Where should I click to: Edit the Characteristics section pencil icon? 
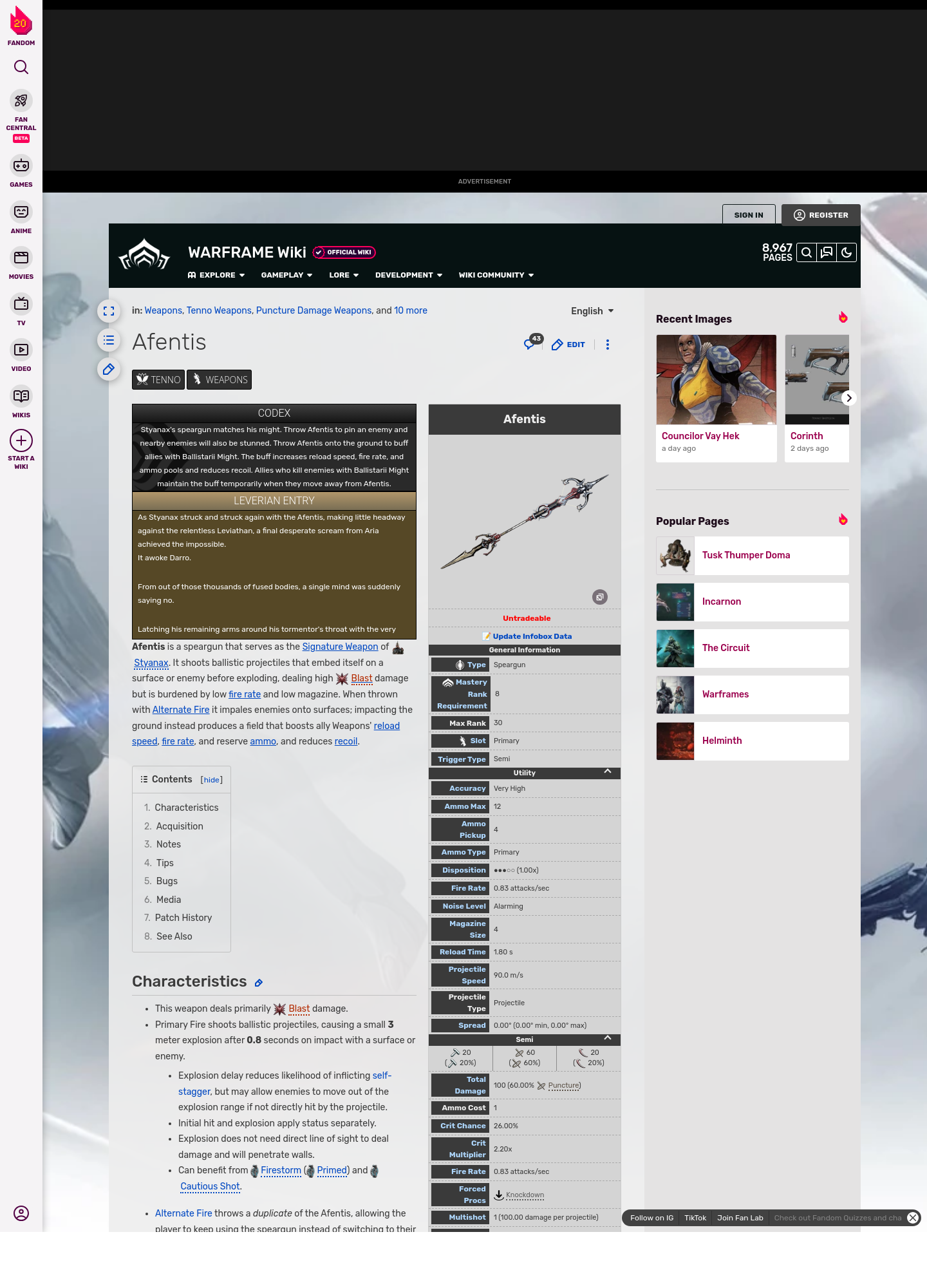[x=259, y=983]
